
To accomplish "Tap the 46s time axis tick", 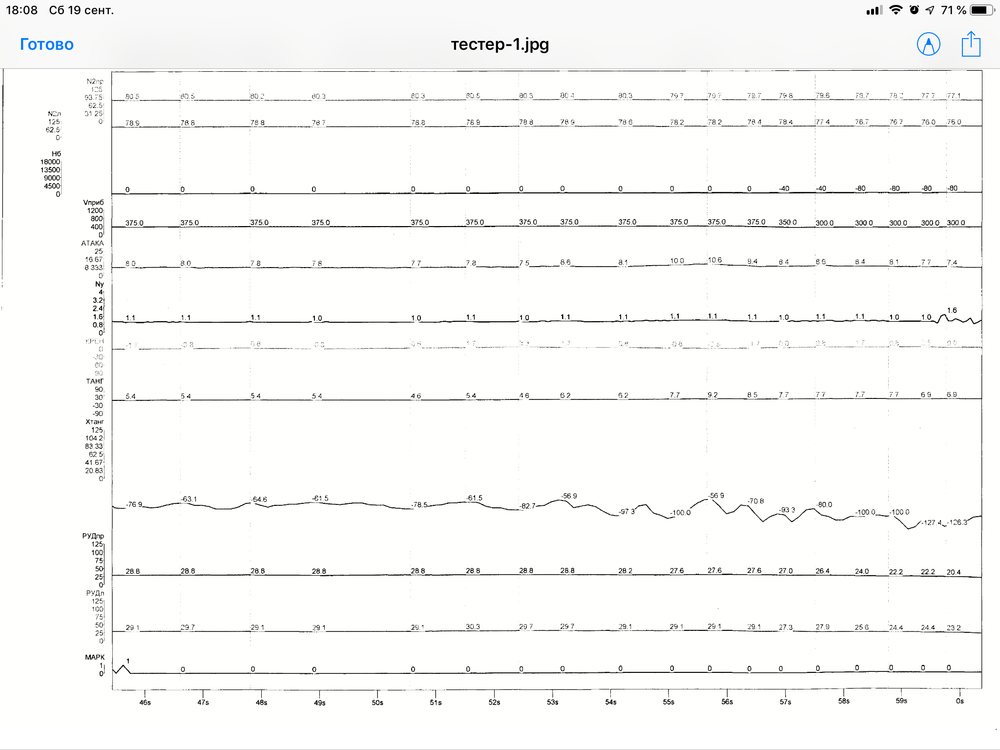I will click(x=145, y=702).
